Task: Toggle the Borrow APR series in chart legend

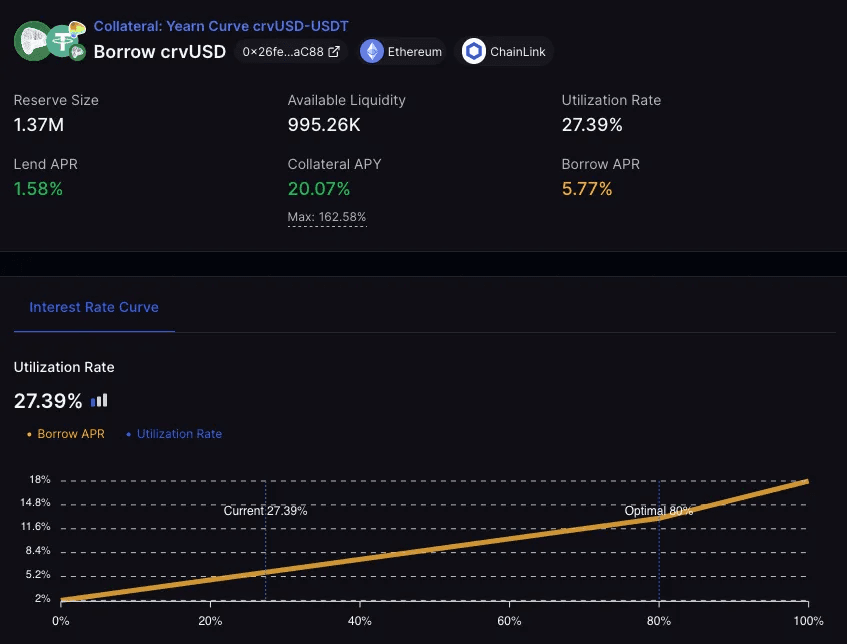Action: coord(66,434)
